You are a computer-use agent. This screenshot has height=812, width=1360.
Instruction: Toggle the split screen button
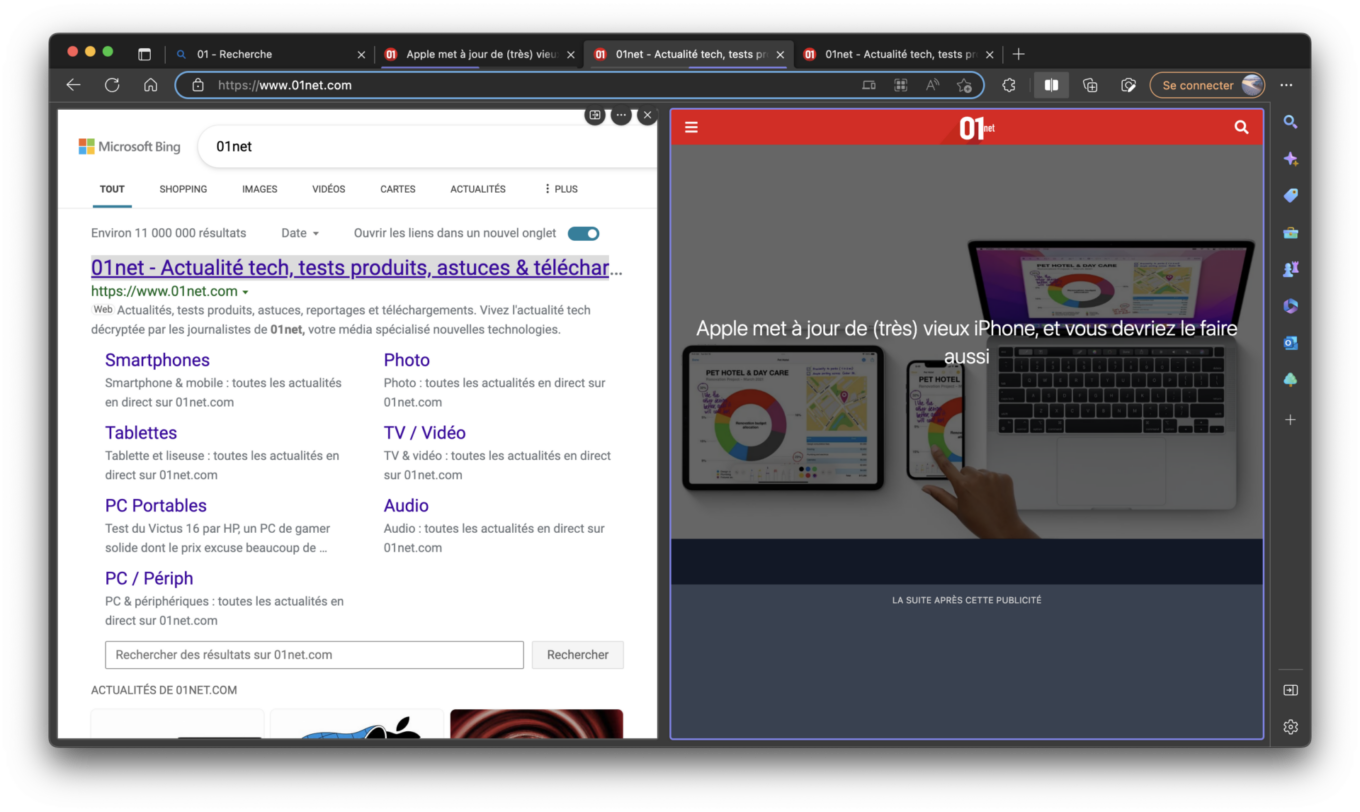click(1051, 85)
